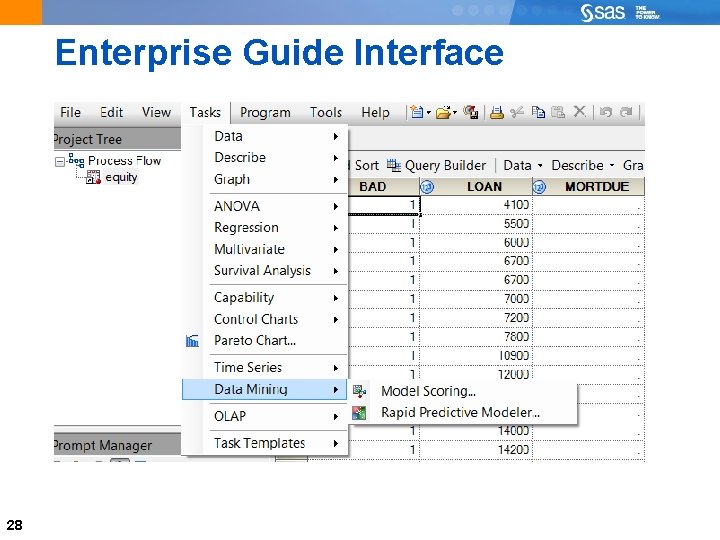Click the Query Builder button

coord(437,165)
